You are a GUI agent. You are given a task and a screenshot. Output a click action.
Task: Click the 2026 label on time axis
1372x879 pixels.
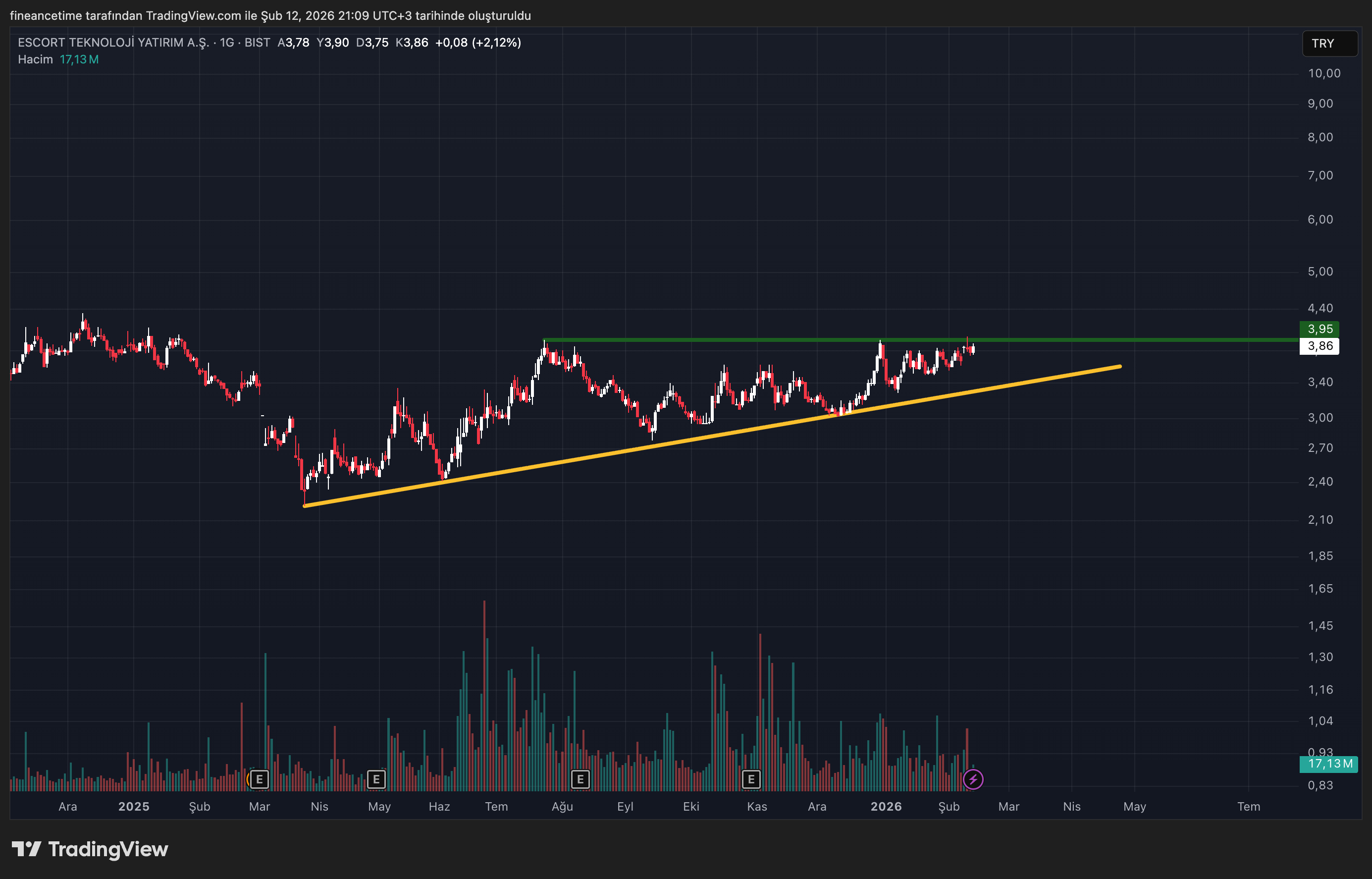coord(886,807)
